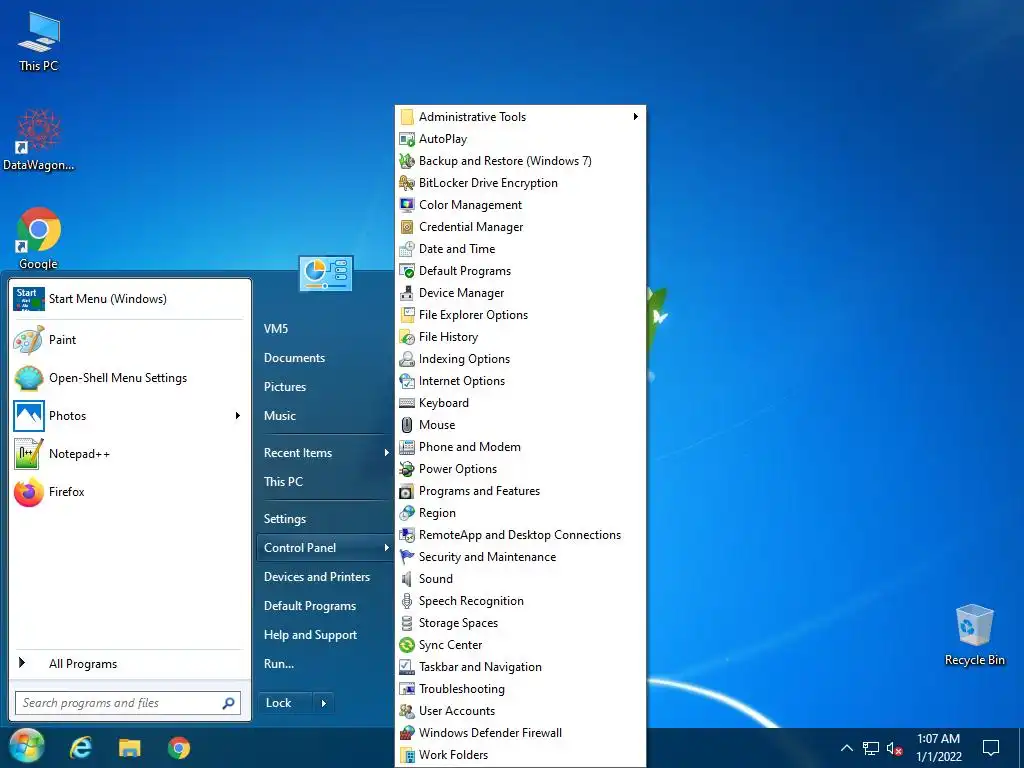Click This PC in the Start menu
The height and width of the screenshot is (768, 1024).
point(283,482)
